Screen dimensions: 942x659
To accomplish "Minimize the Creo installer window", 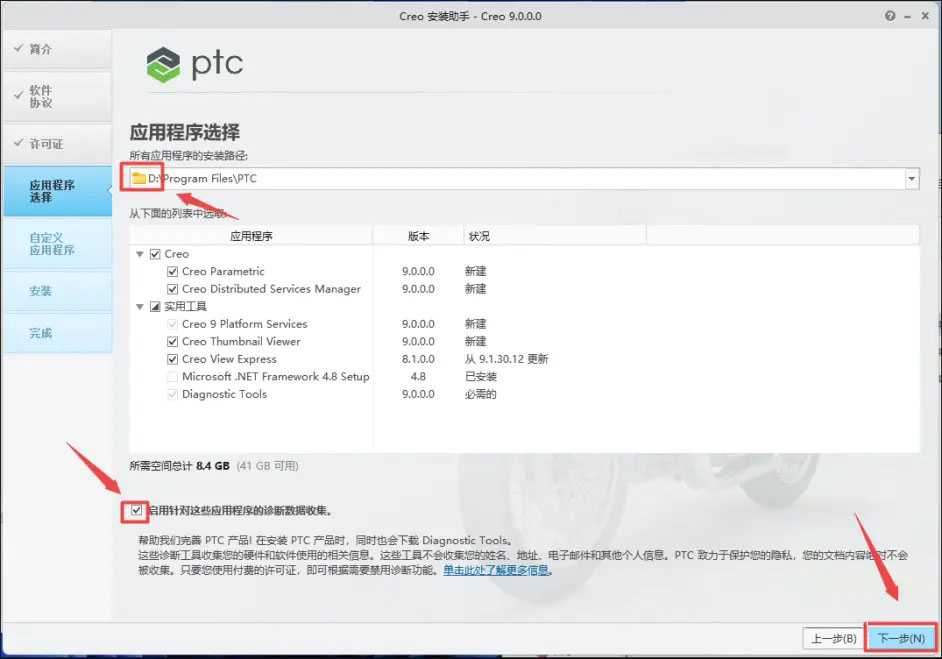I will click(x=908, y=17).
